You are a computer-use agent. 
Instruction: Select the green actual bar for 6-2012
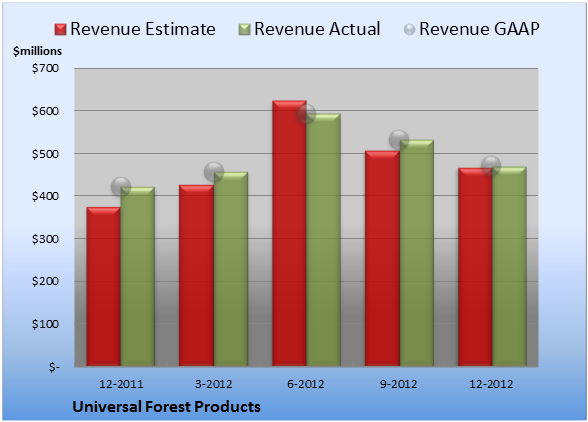(323, 240)
